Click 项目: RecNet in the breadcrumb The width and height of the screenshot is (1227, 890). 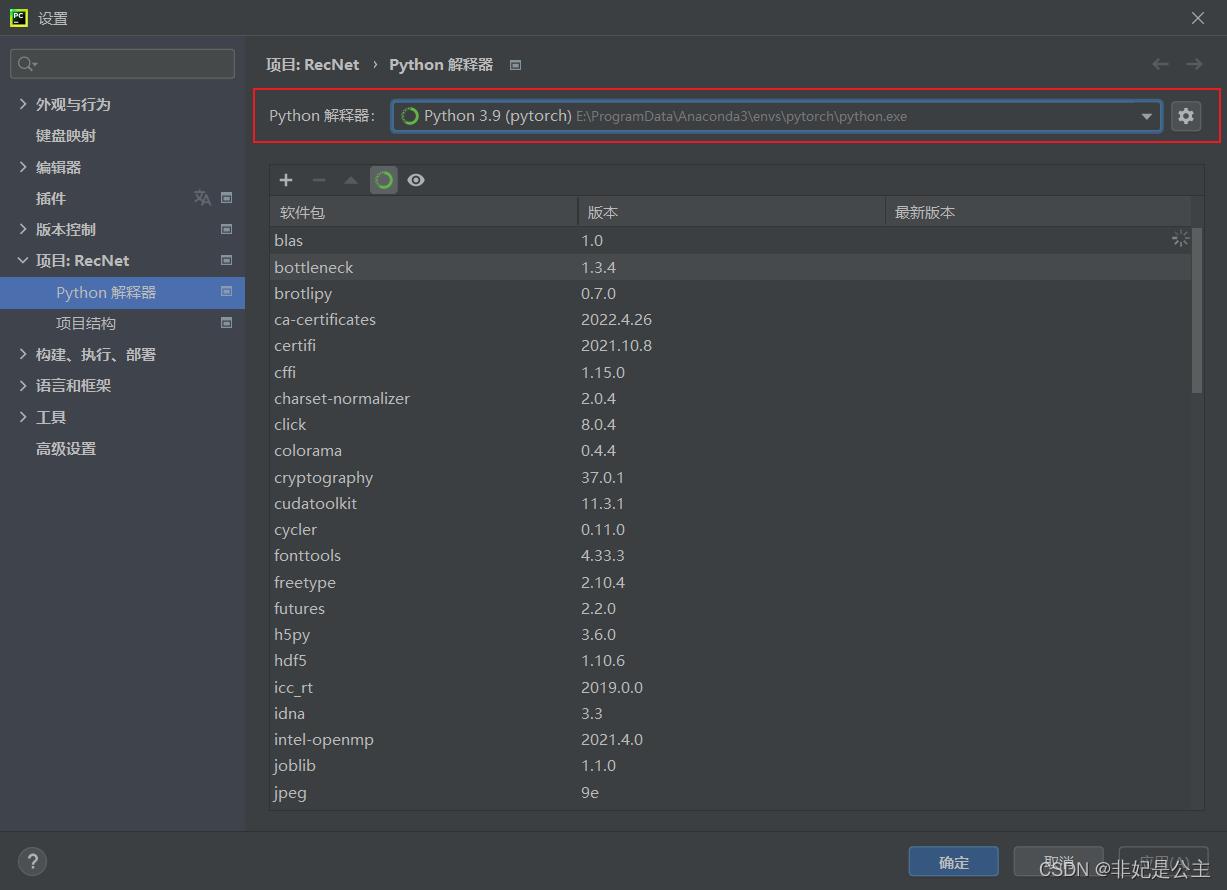pyautogui.click(x=312, y=64)
